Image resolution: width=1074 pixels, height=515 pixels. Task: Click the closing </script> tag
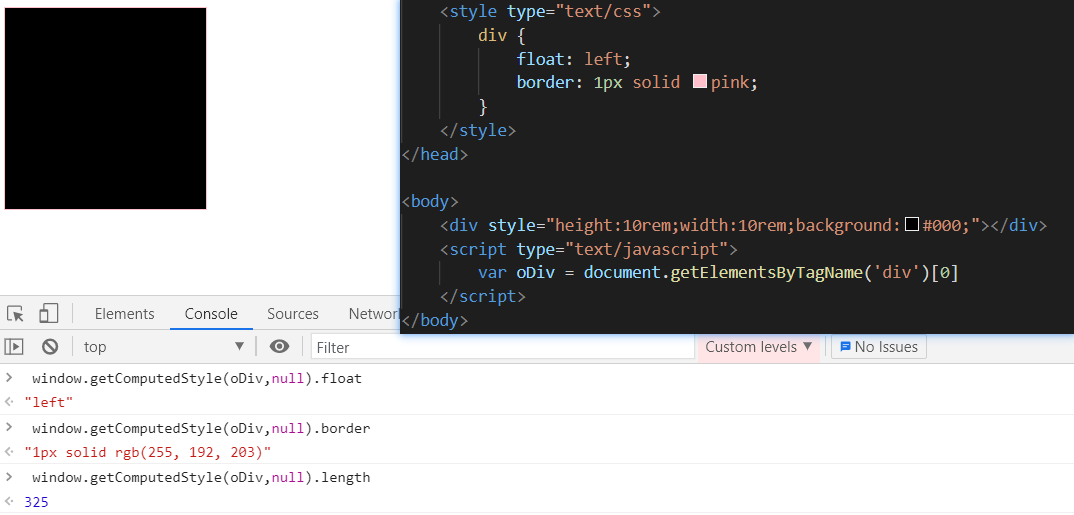click(482, 296)
